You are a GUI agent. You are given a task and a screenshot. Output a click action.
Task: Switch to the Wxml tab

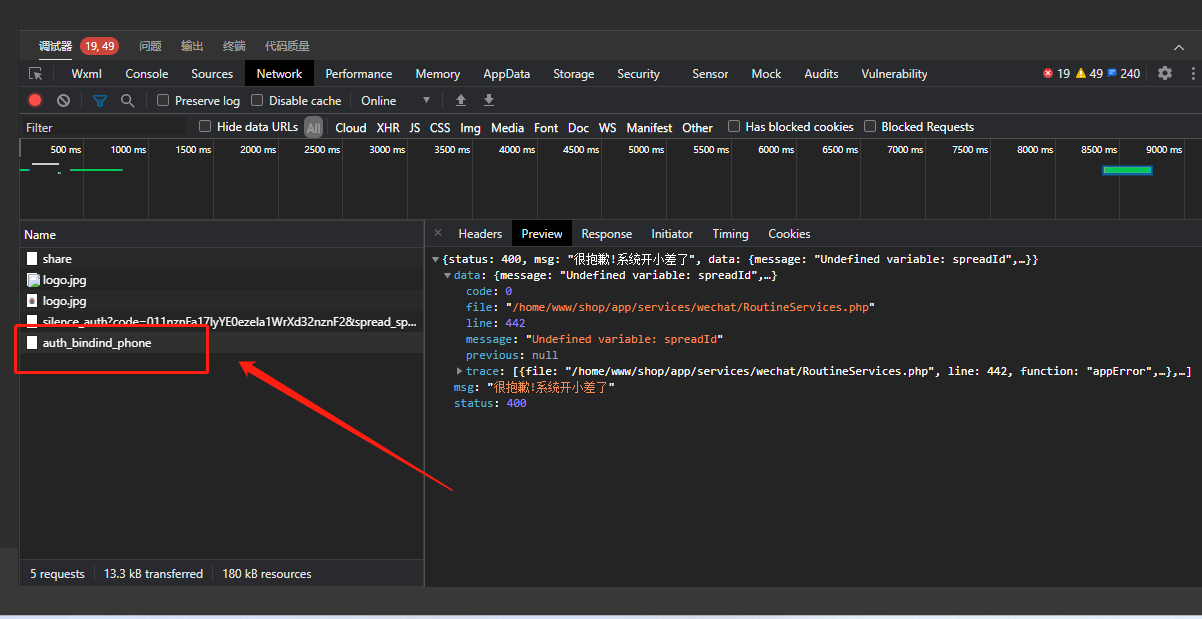point(86,73)
